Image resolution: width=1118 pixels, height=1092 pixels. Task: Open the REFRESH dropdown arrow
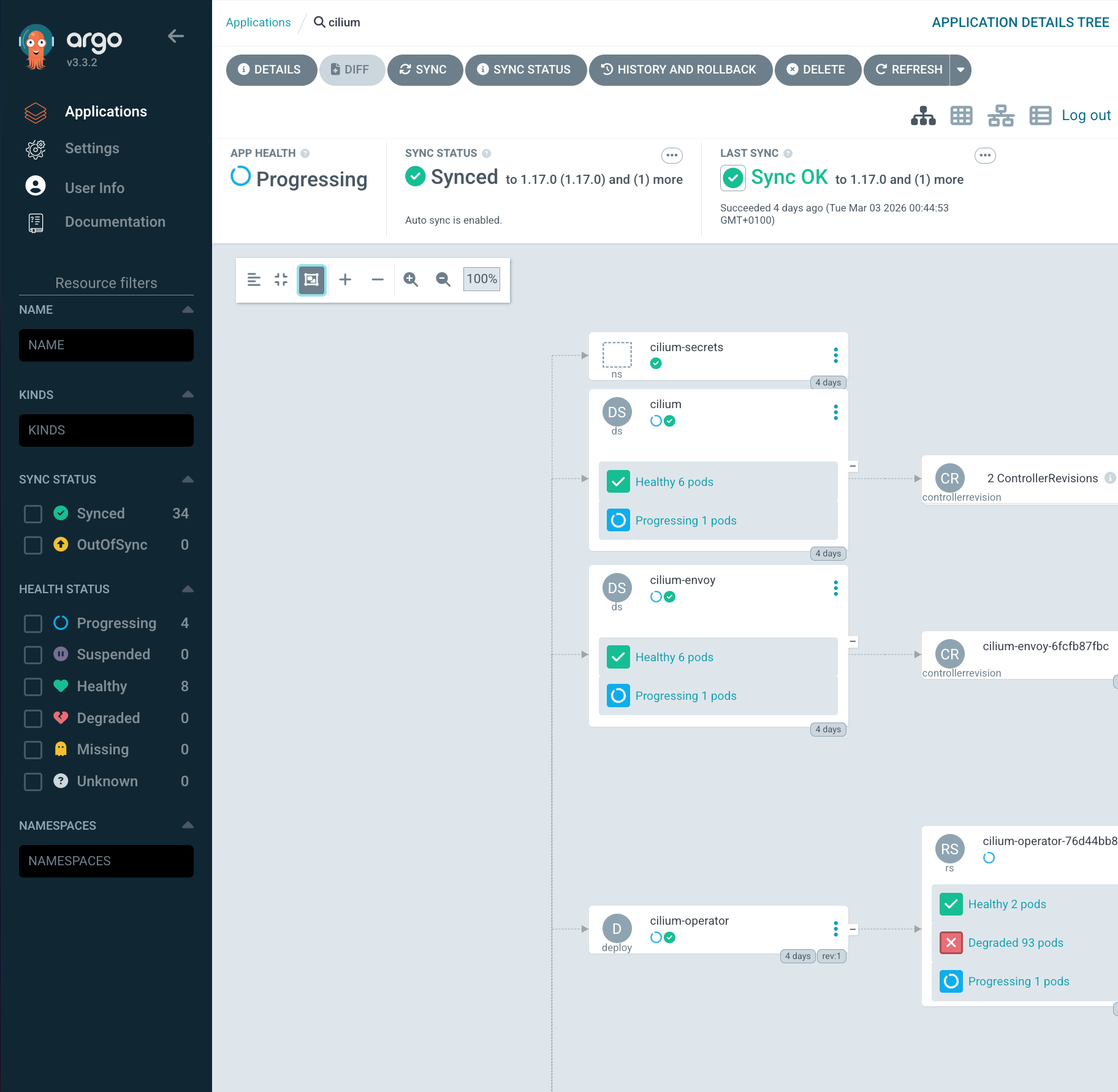[x=960, y=70]
